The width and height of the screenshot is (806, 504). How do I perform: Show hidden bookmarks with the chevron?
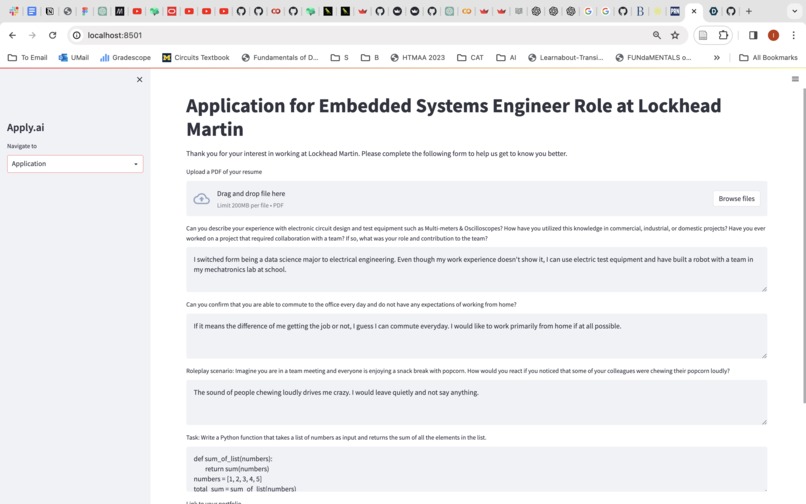click(717, 58)
